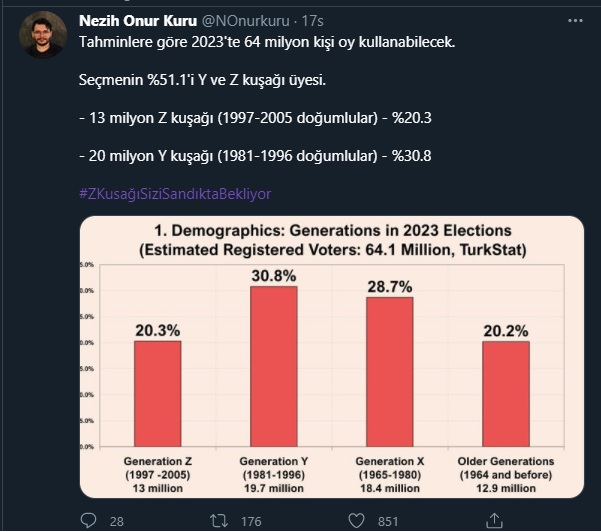Click the 17s tweet timestamp
Image resolution: width=601 pixels, height=532 pixels.
(x=285, y=20)
